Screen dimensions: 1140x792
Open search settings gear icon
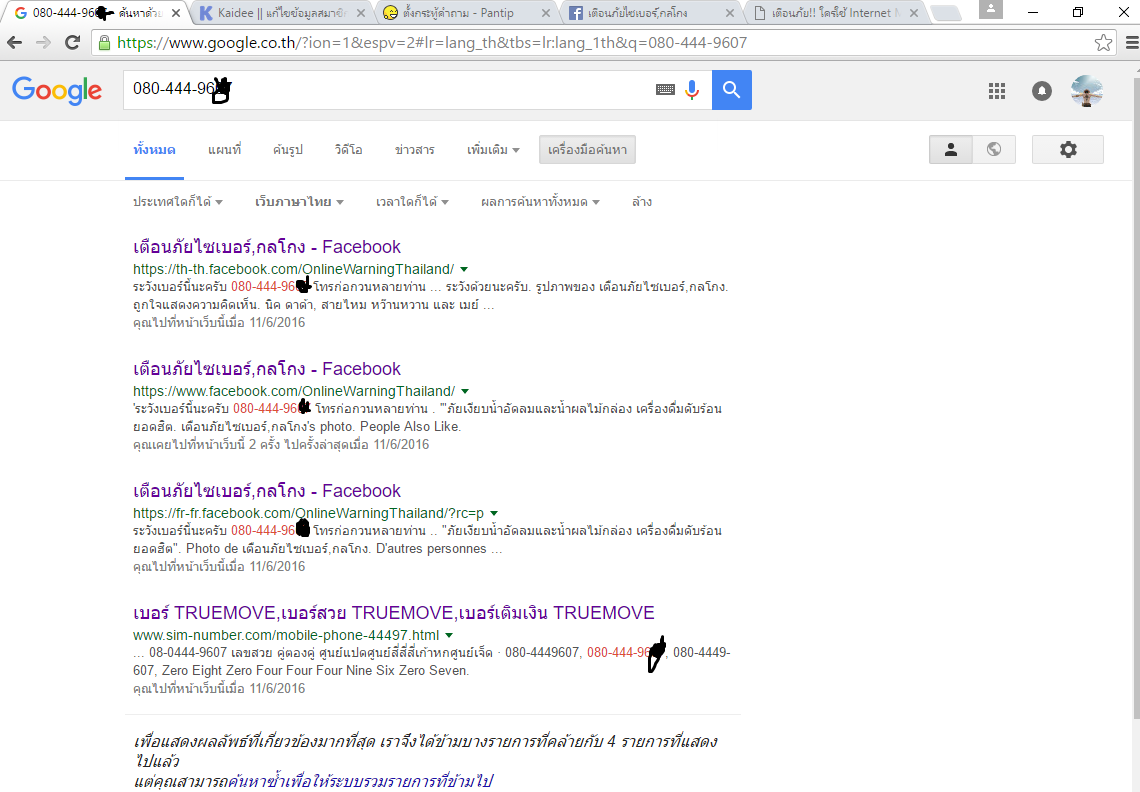[1067, 150]
